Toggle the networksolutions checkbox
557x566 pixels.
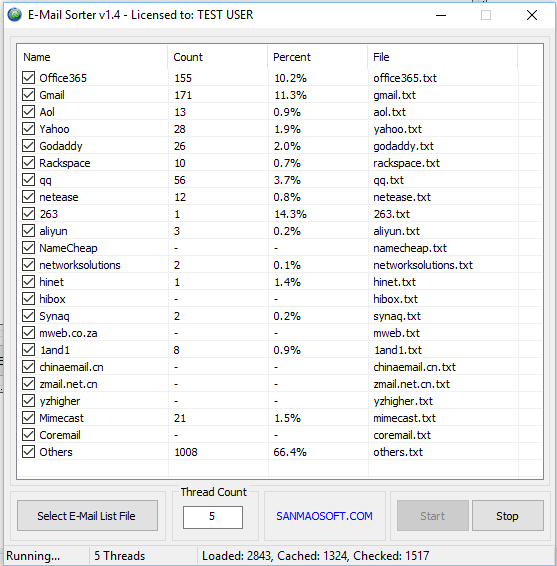29,265
